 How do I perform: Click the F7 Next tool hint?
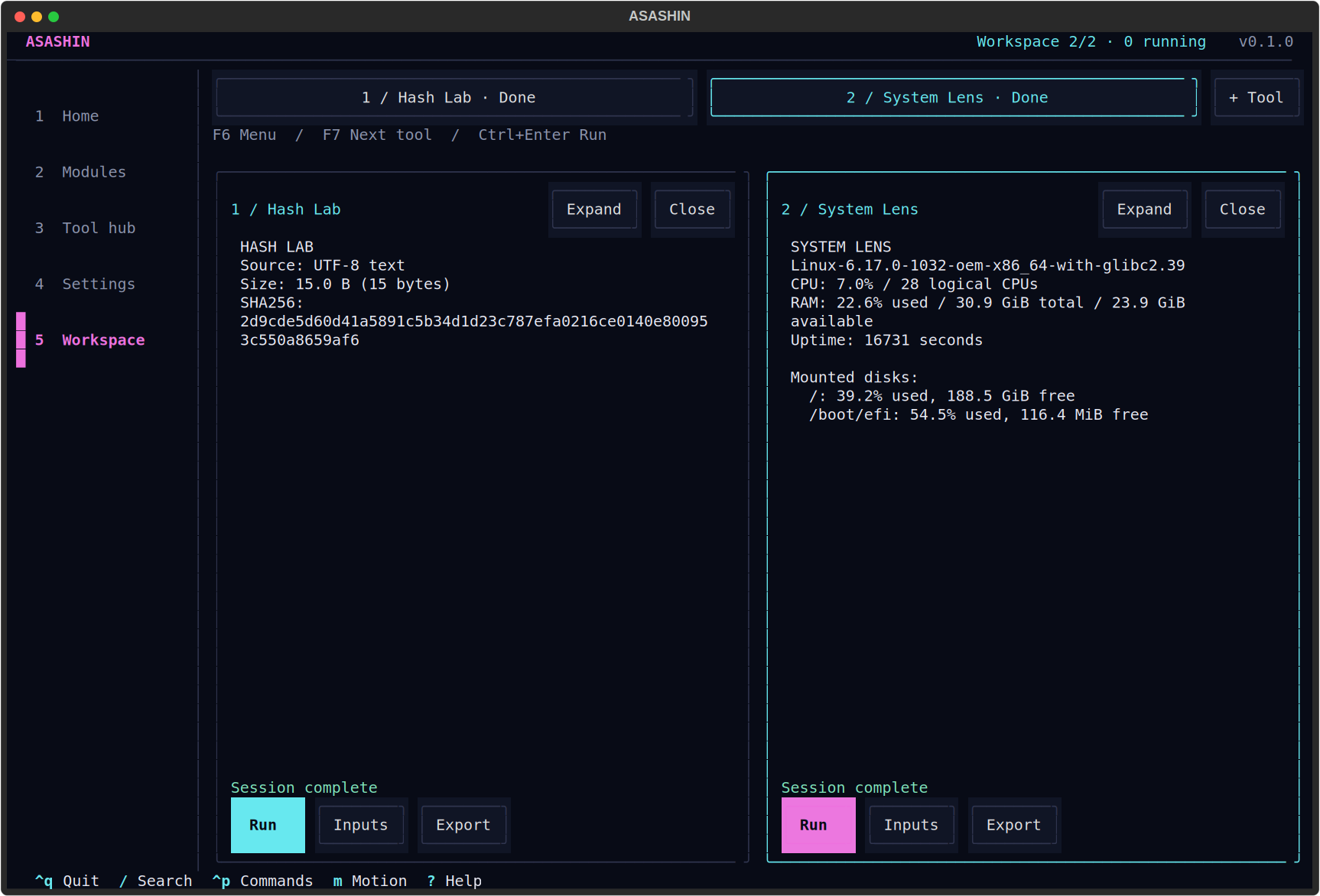click(377, 135)
